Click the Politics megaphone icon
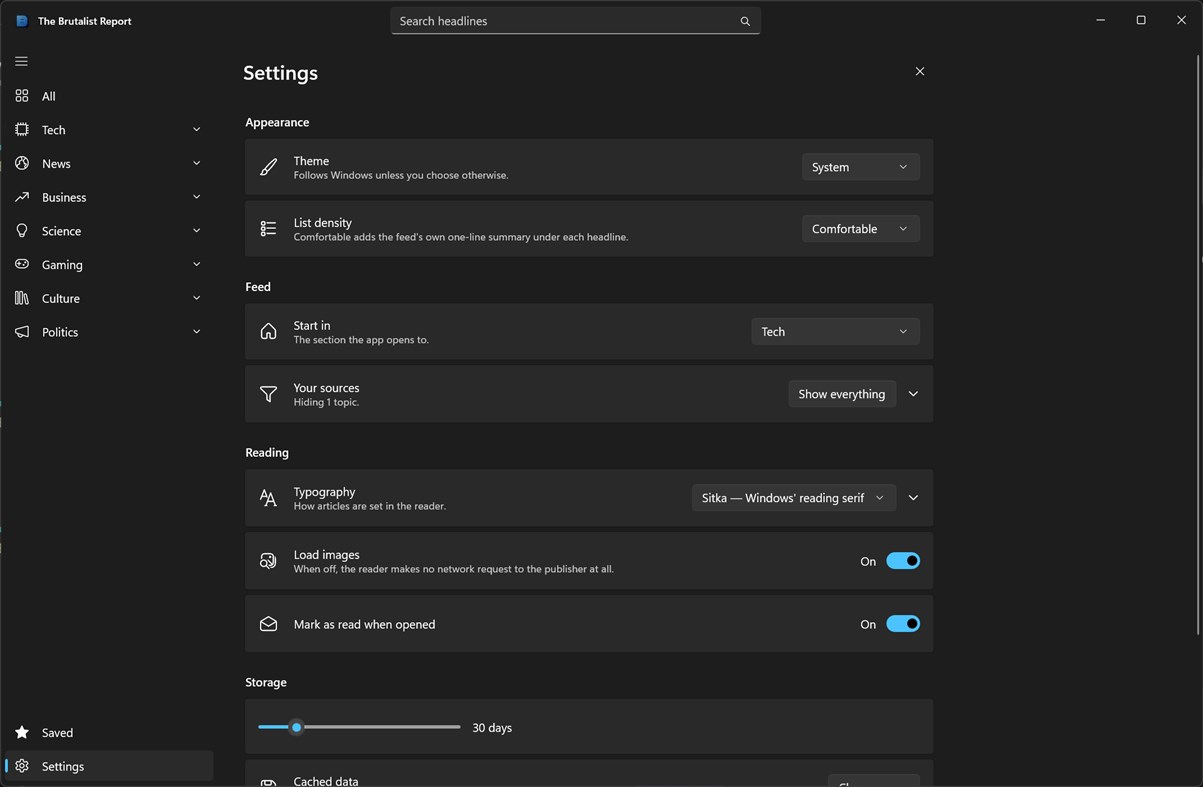 point(22,332)
